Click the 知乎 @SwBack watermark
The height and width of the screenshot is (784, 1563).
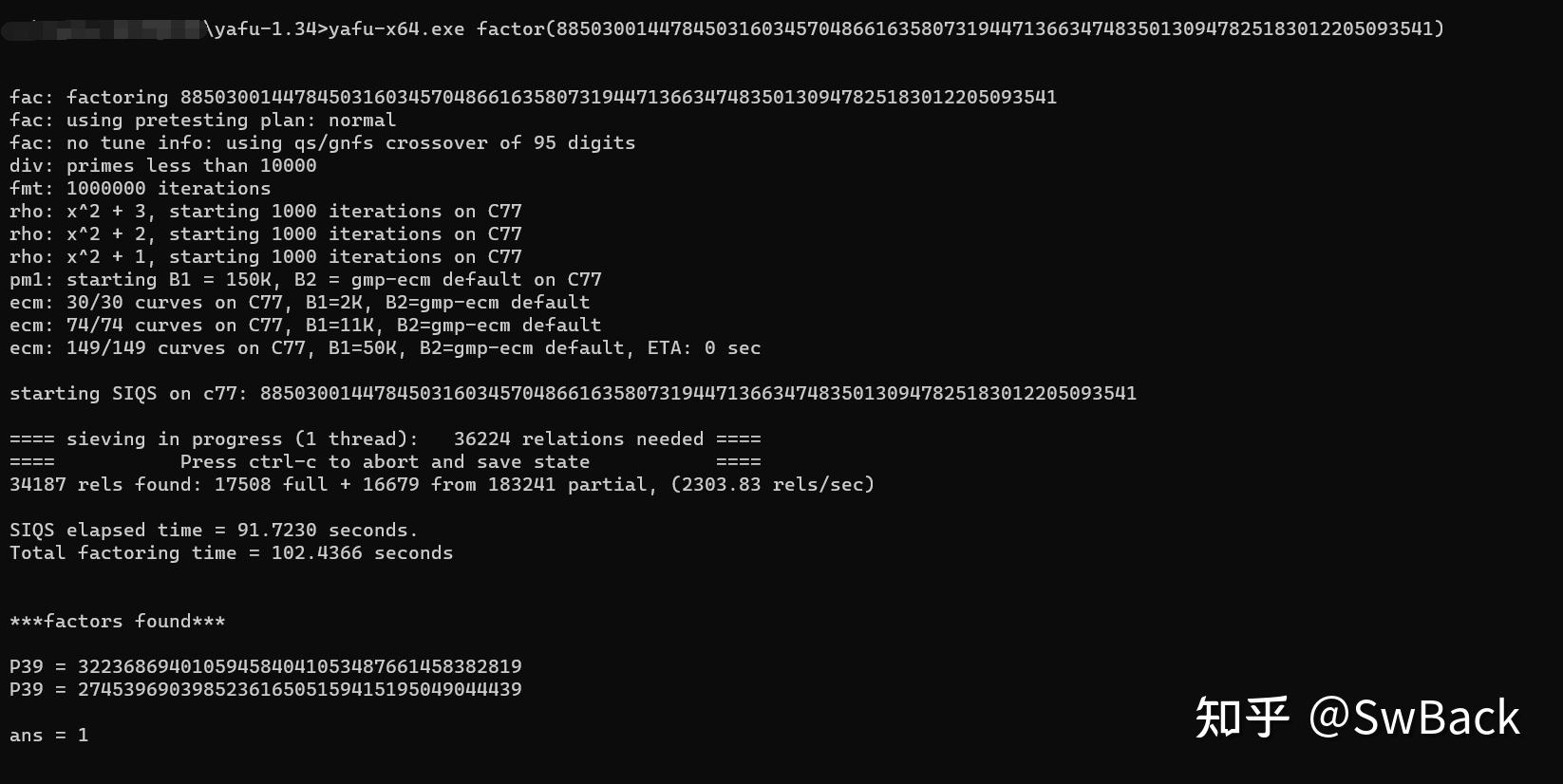coord(1358,718)
